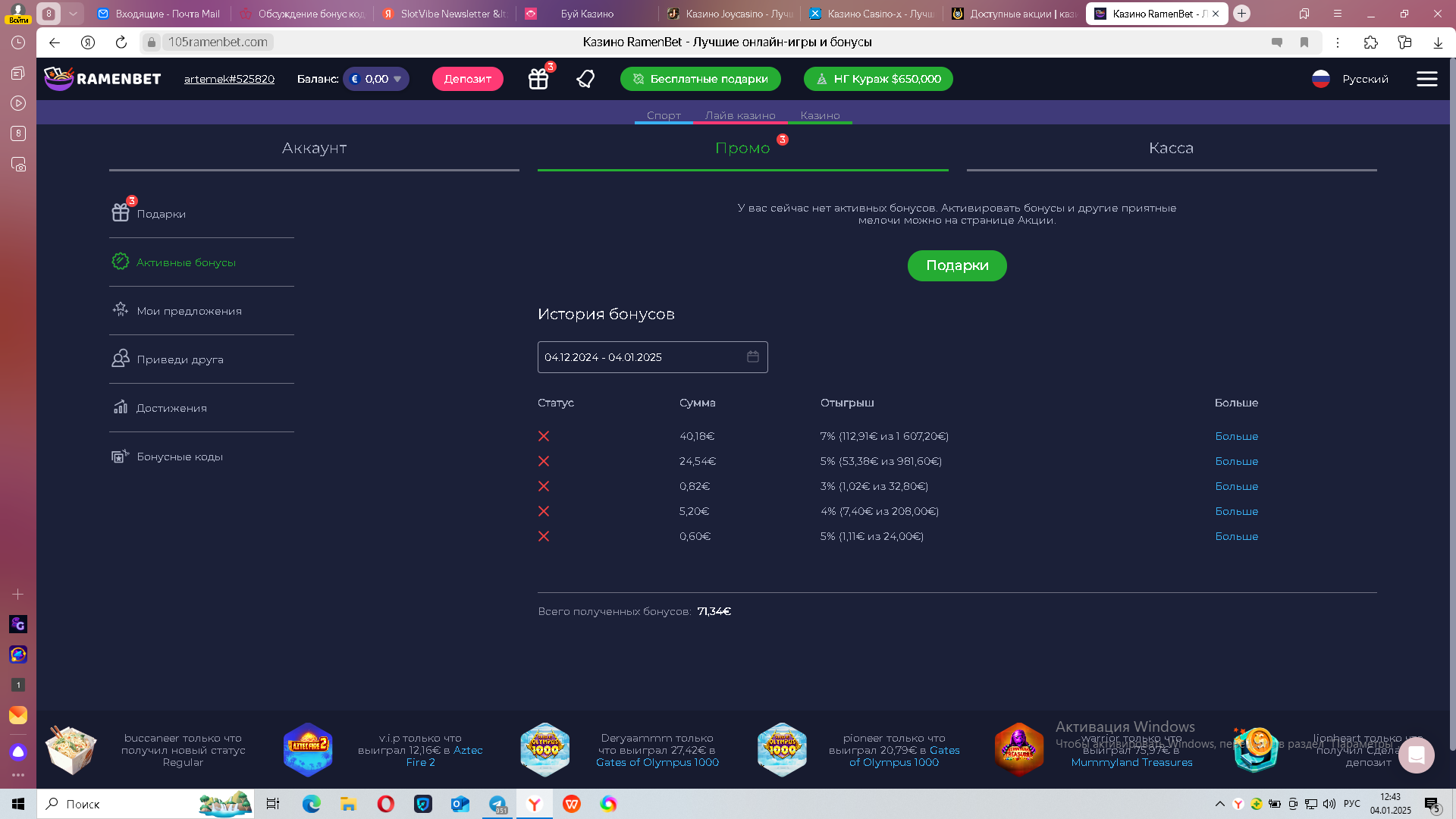This screenshot has height=819, width=1456.
Task: Open Telegram from the taskbar
Action: [x=497, y=804]
